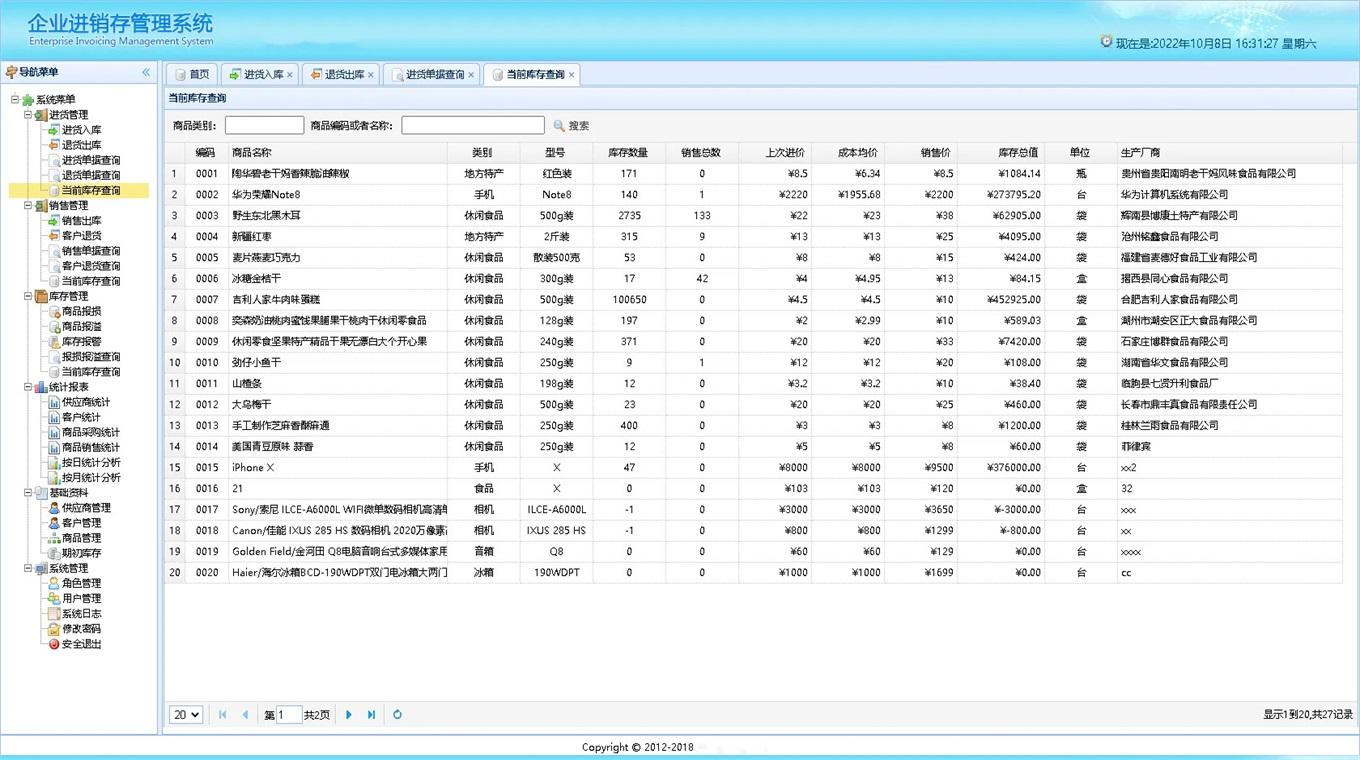Collapse the 库存管理 tree node

click(28, 296)
